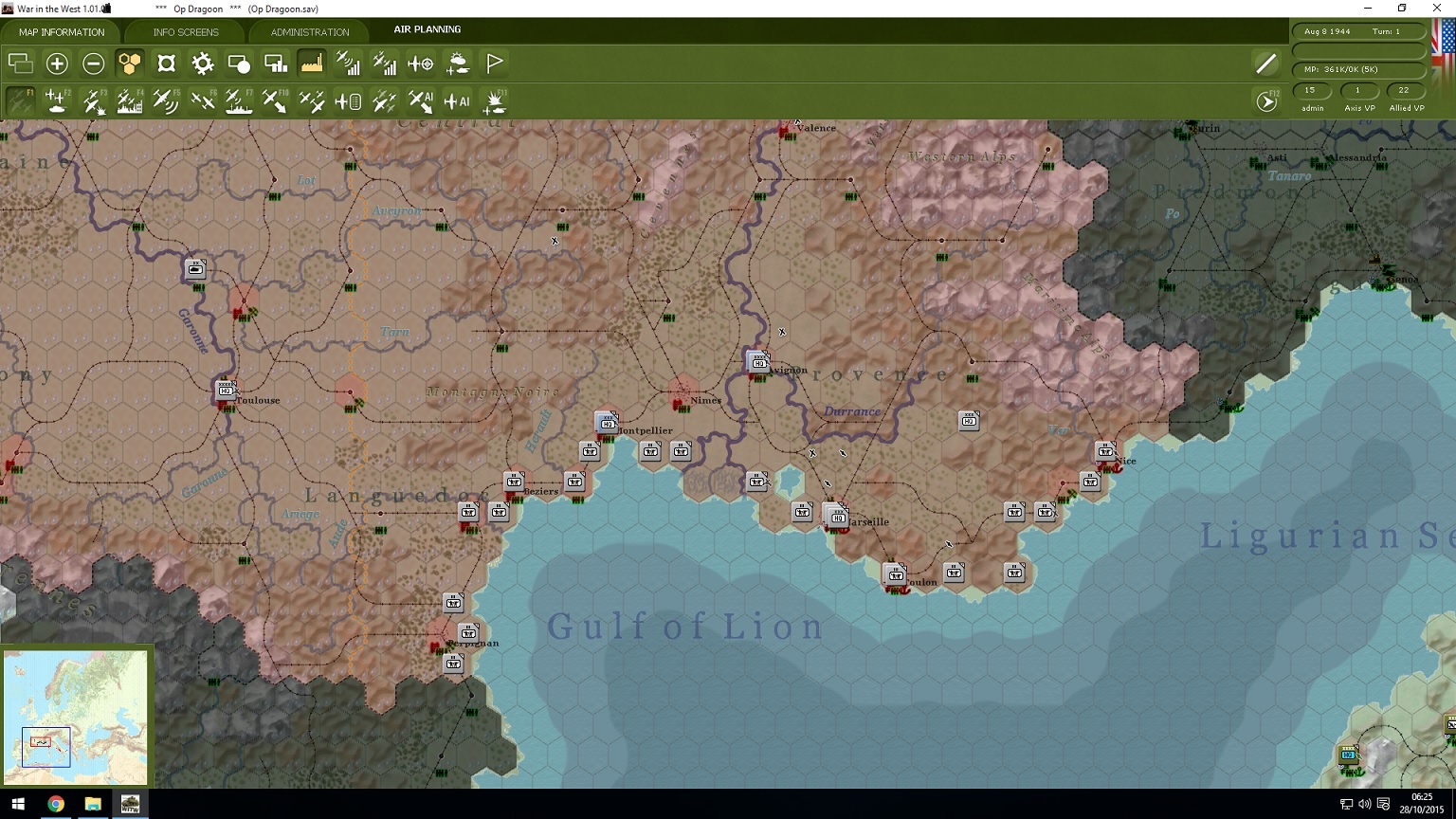Select the F1 air mode button
The image size is (1456, 819).
click(x=21, y=100)
